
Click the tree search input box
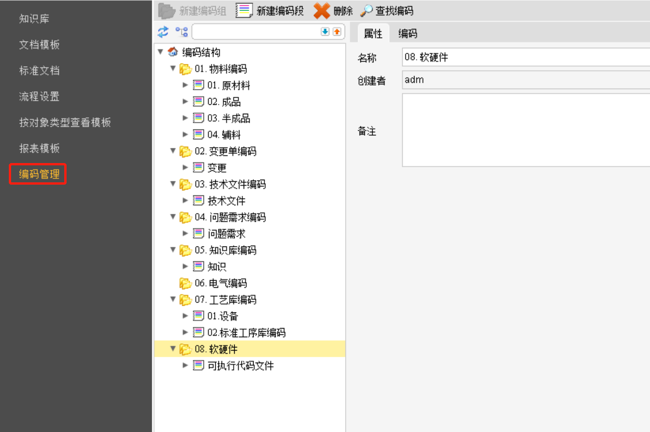[x=256, y=32]
